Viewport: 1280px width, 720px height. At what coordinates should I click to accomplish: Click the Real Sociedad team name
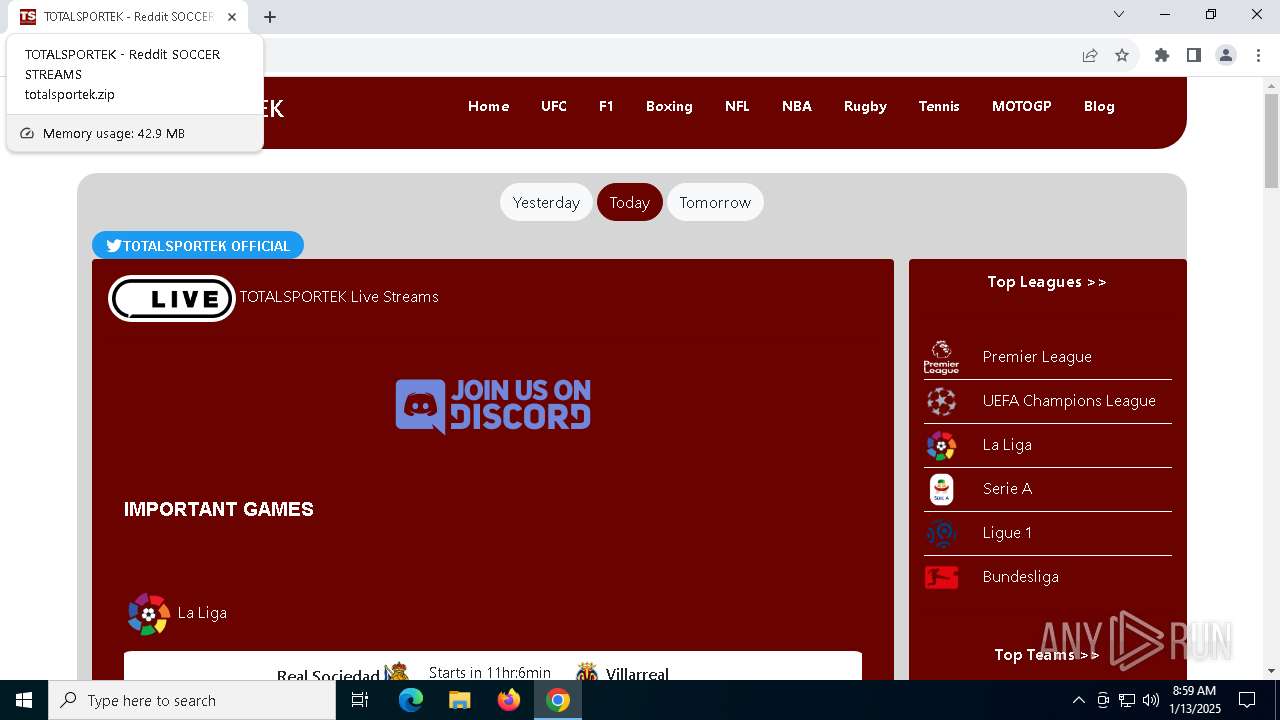(x=328, y=676)
